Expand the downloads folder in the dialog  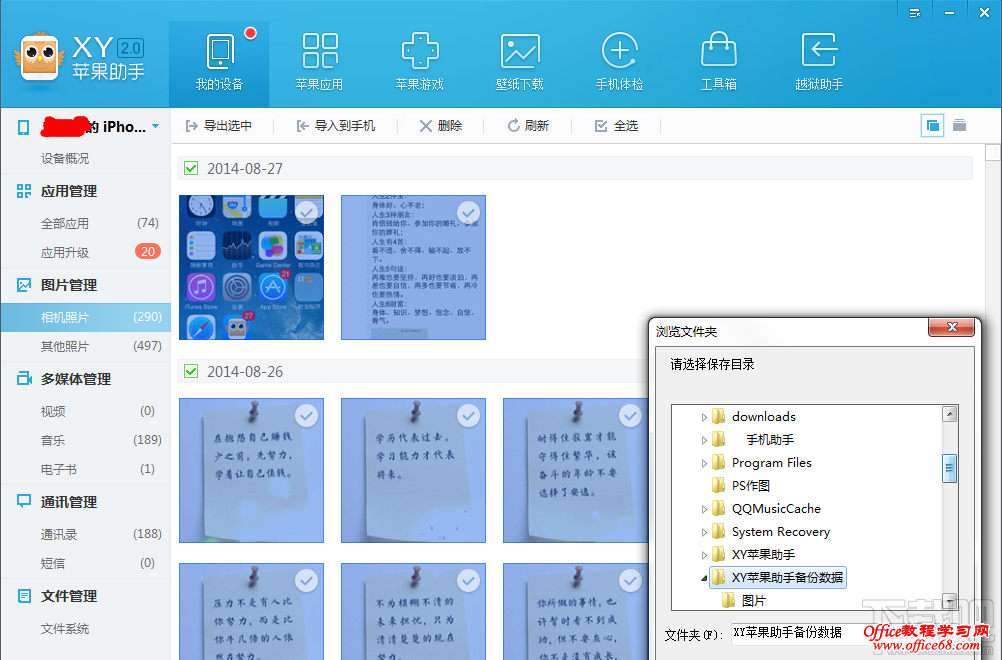point(705,417)
